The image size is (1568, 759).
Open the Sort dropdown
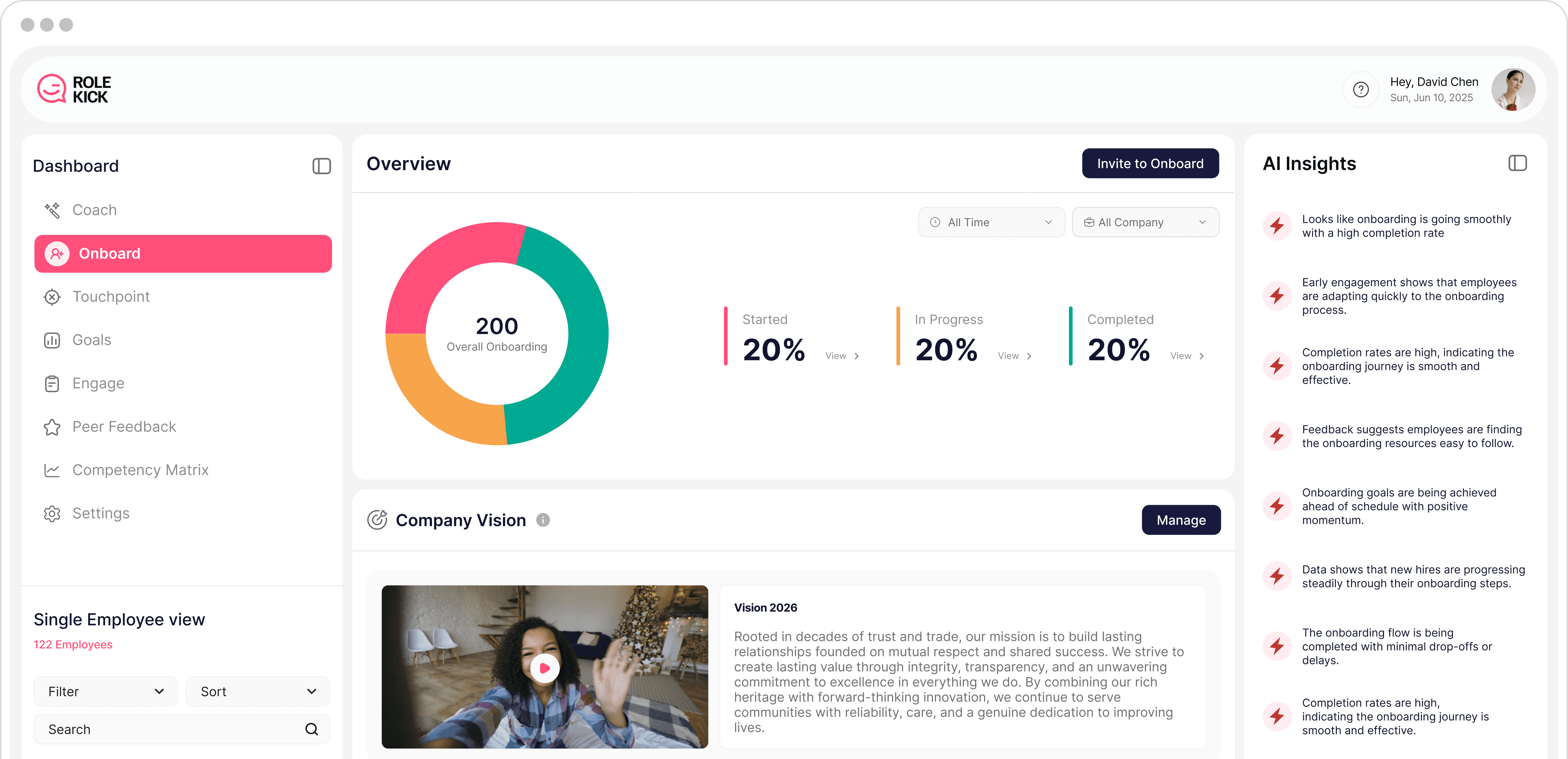coord(257,692)
